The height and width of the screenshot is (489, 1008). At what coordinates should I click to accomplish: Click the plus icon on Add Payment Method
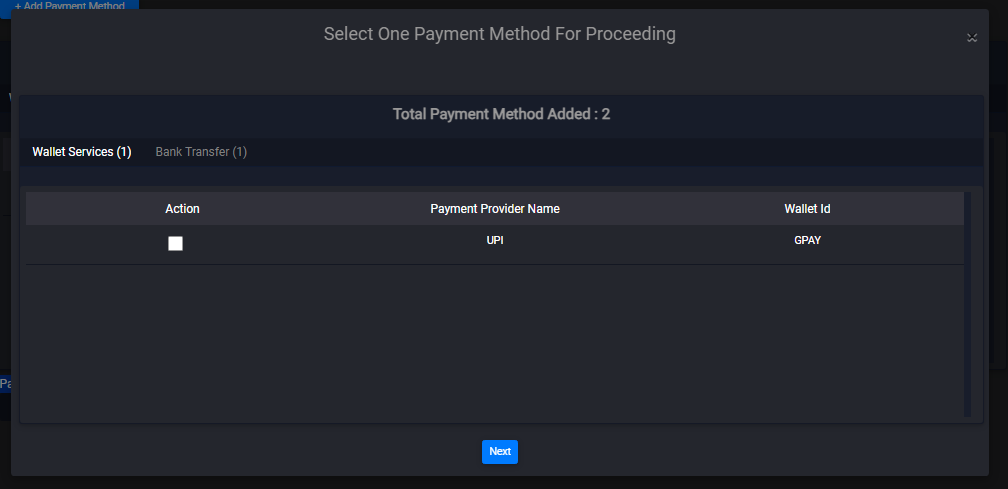click(18, 6)
